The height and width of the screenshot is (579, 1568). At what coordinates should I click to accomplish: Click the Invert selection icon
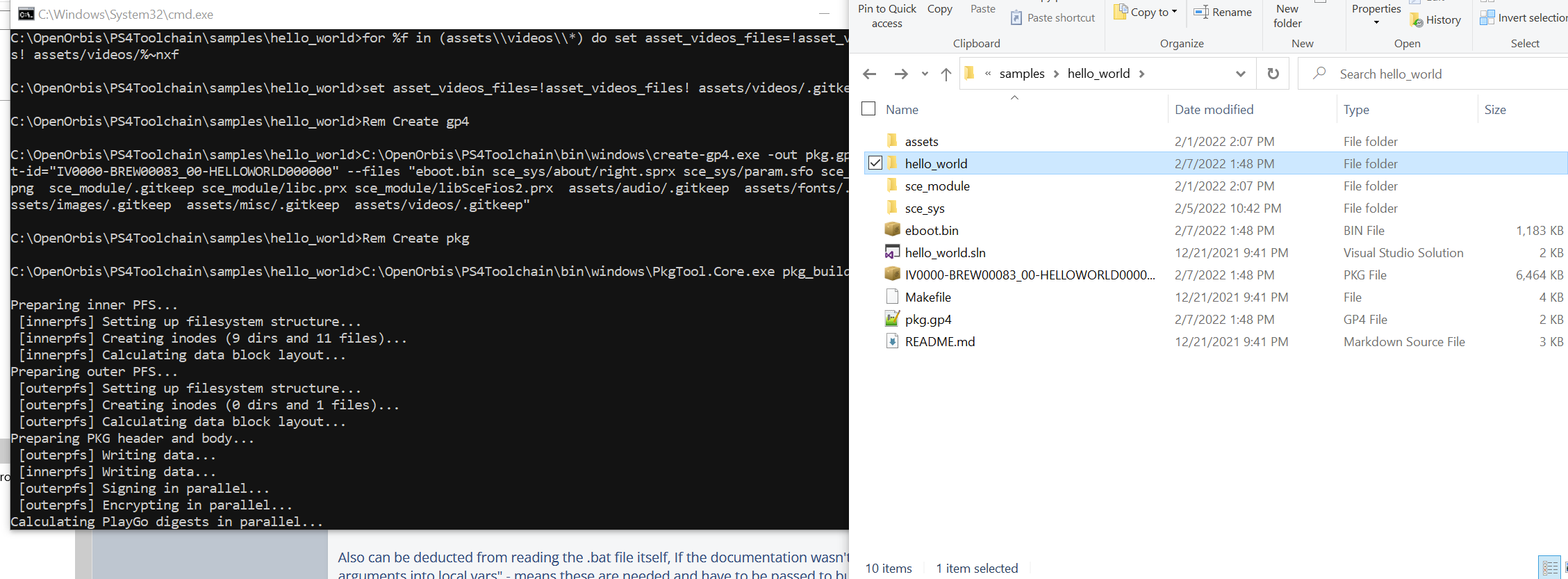click(1487, 17)
